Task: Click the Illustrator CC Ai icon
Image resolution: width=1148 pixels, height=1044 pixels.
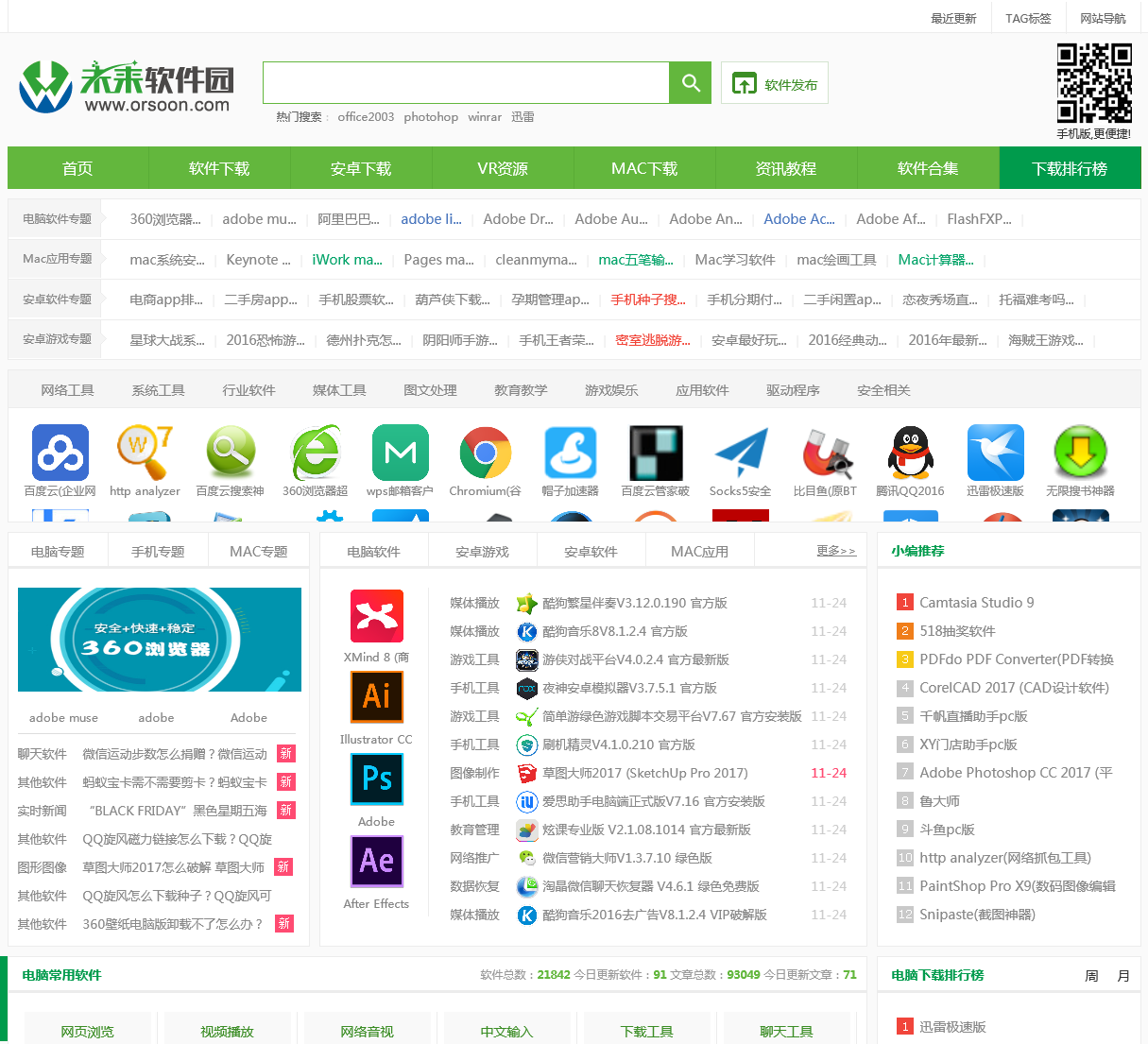Action: [377, 697]
